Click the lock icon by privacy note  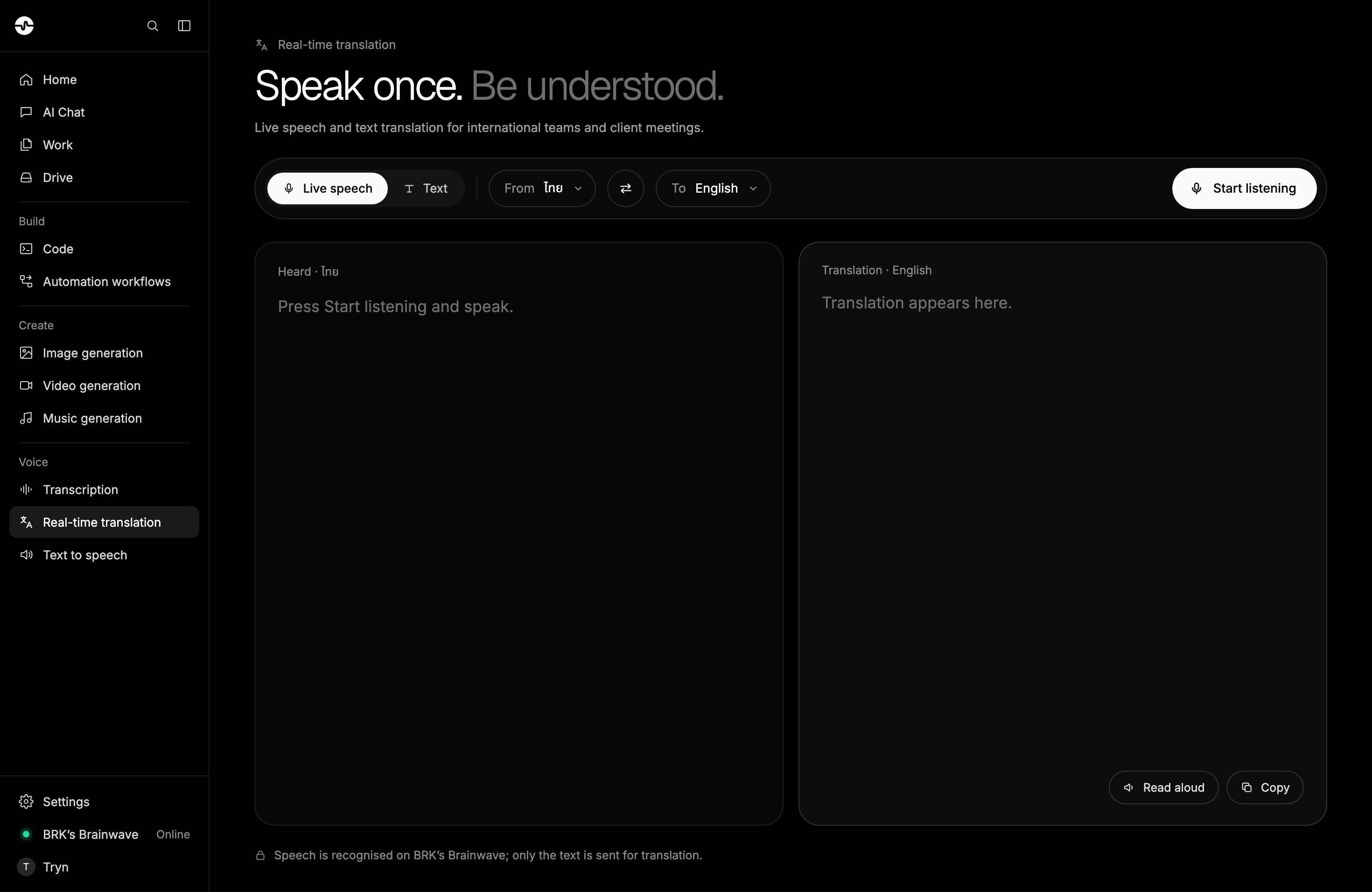click(260, 855)
